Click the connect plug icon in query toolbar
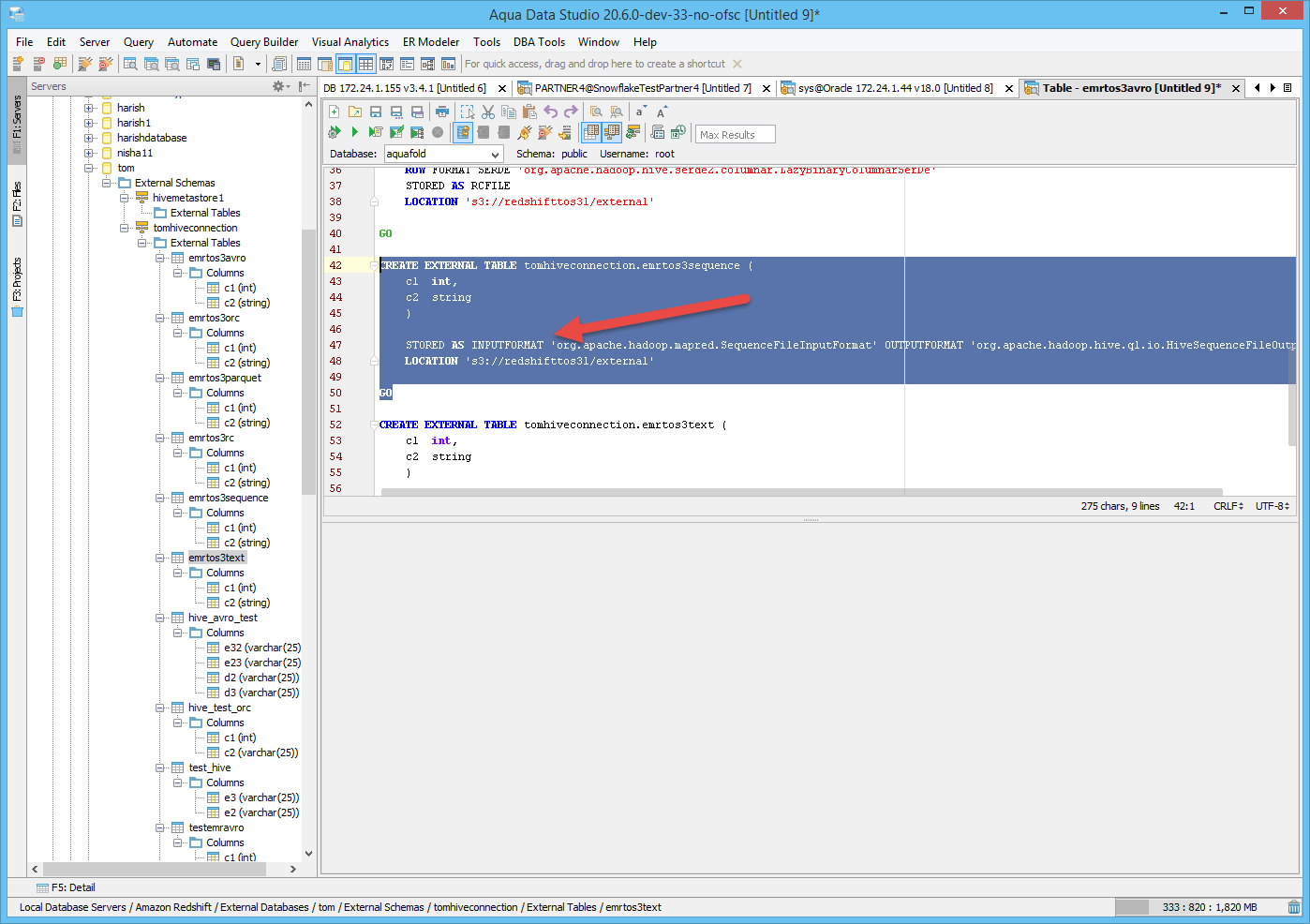This screenshot has width=1310, height=924. coord(525,132)
